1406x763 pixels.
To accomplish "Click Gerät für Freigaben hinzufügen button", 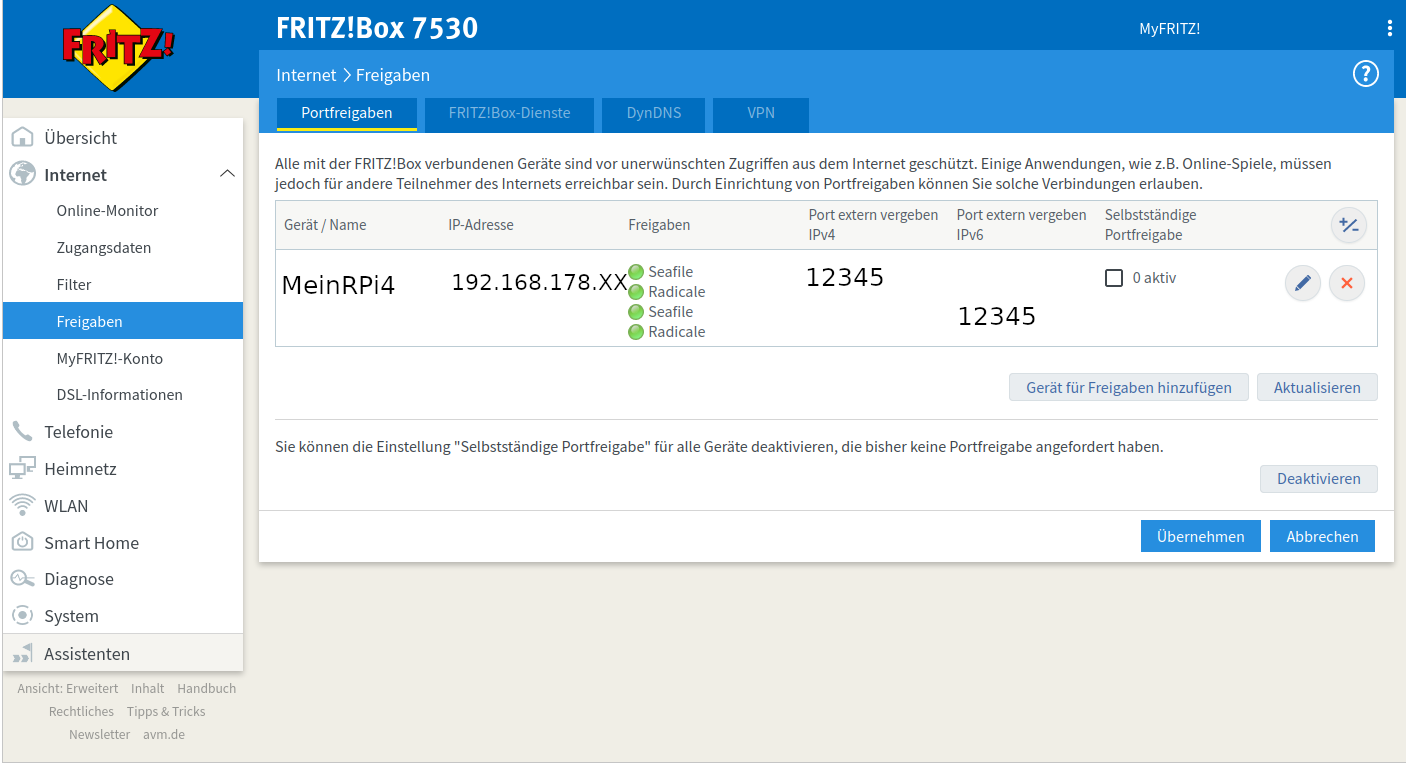I will [x=1129, y=387].
